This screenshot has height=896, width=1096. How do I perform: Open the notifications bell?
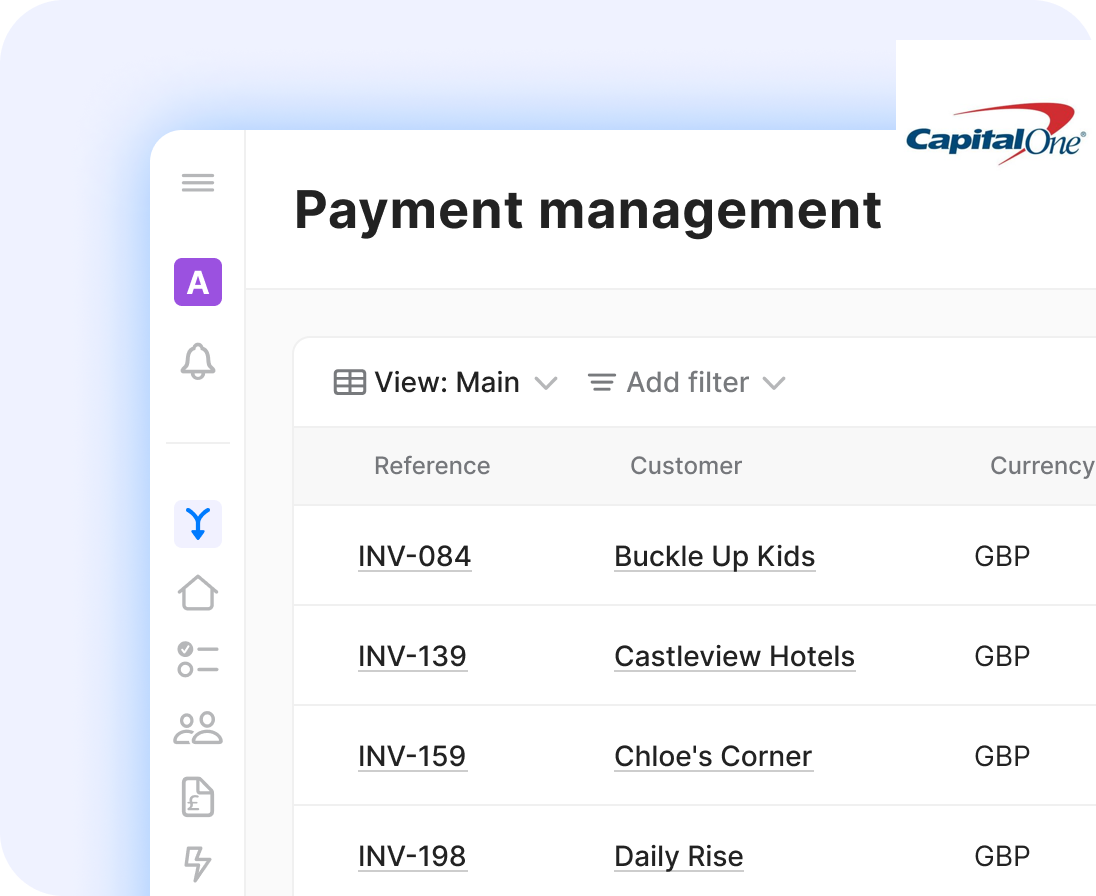[198, 361]
